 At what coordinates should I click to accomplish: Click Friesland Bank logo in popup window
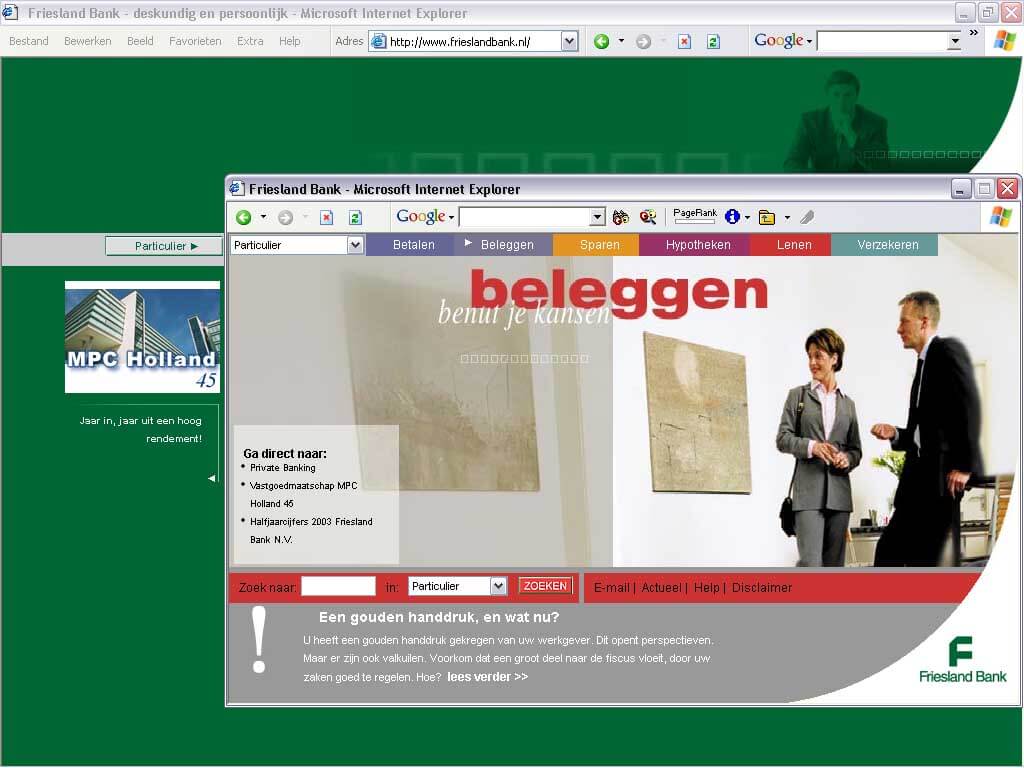963,660
